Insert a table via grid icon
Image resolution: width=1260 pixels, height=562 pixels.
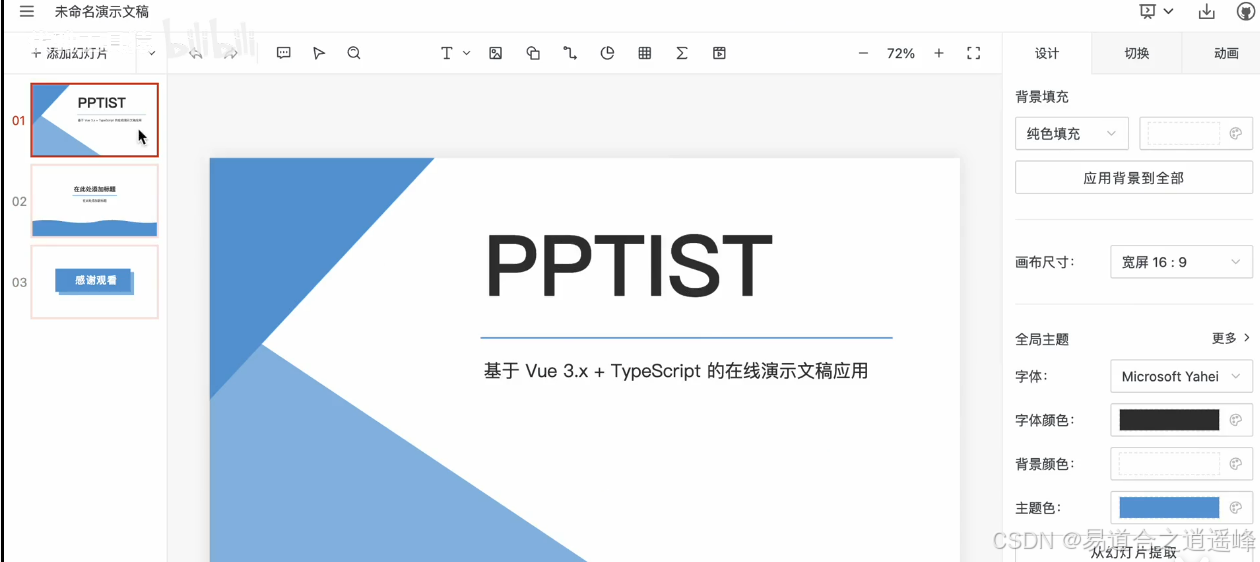click(645, 53)
